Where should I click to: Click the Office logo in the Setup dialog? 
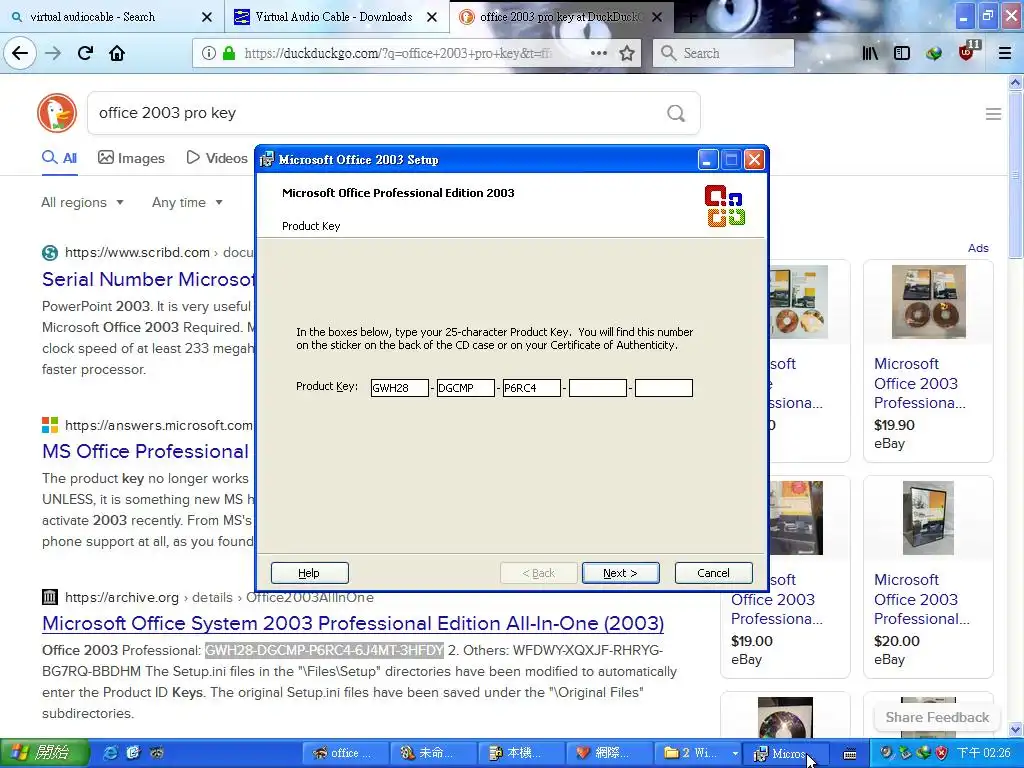[725, 206]
